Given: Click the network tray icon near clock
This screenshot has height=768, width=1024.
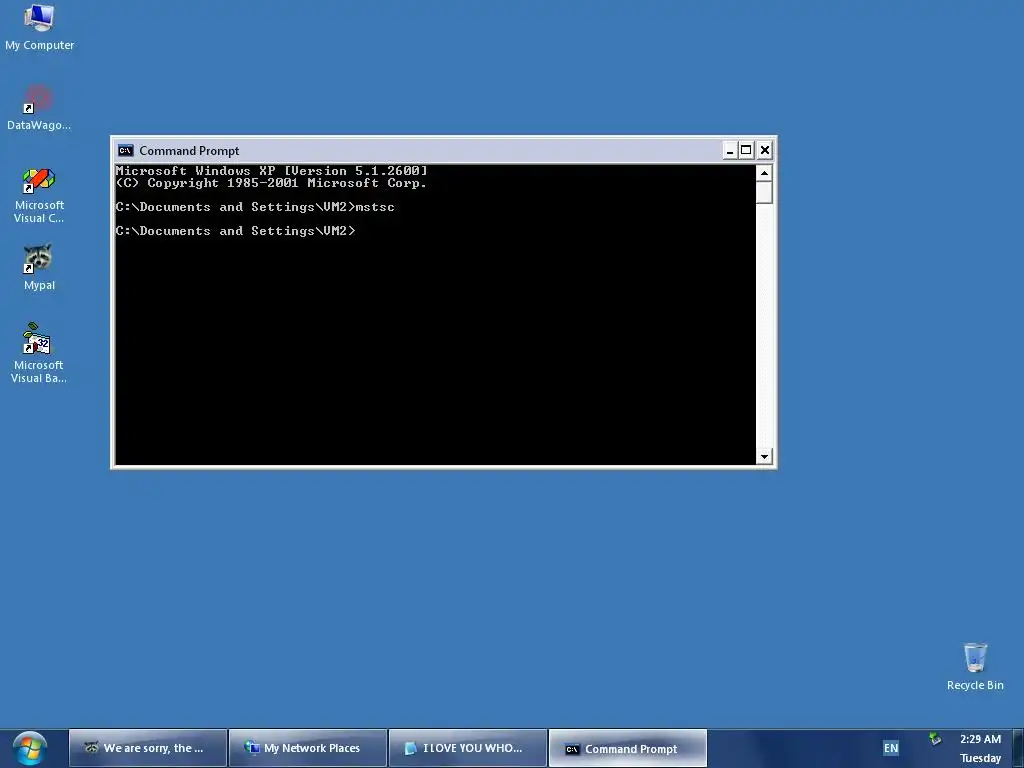Looking at the screenshot, I should [x=935, y=739].
